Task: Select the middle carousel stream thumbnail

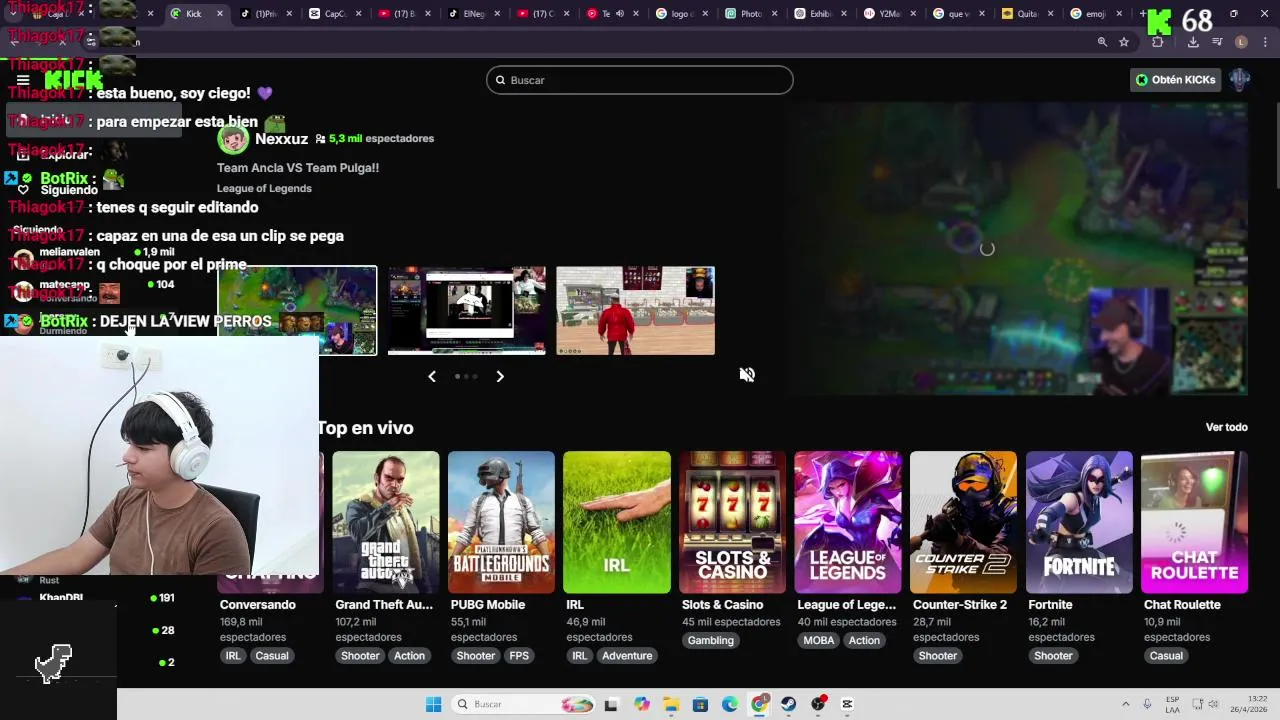Action: [x=467, y=310]
